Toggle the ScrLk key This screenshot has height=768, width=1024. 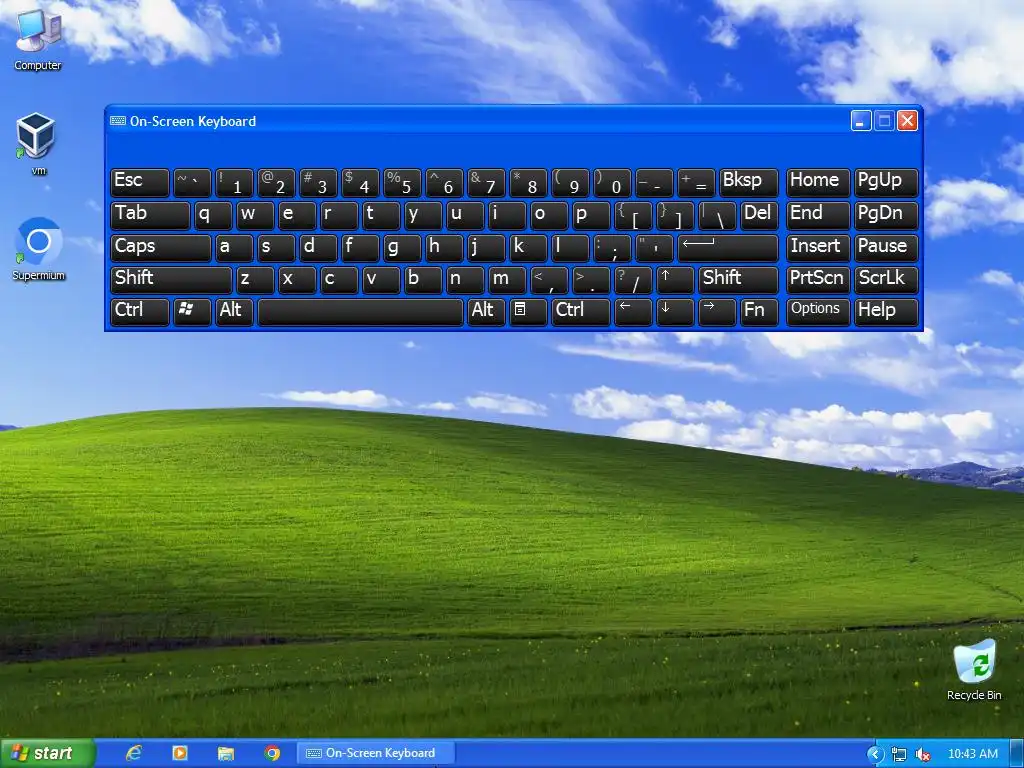pyautogui.click(x=886, y=280)
